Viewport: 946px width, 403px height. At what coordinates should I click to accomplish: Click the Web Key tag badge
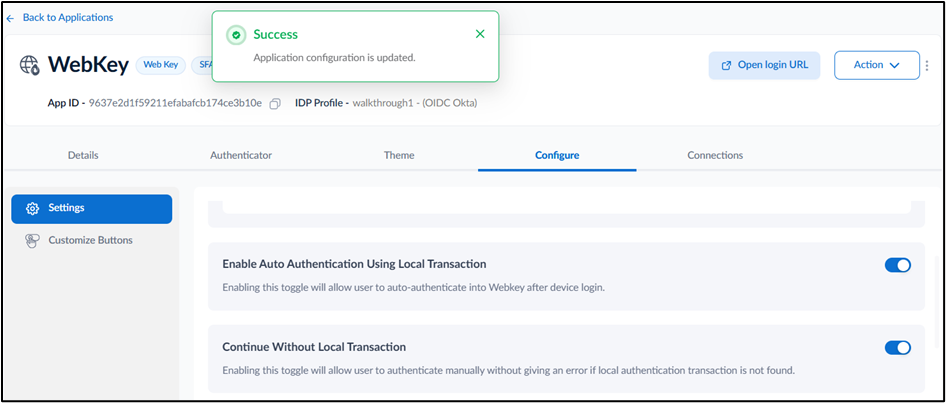pyautogui.click(x=160, y=65)
